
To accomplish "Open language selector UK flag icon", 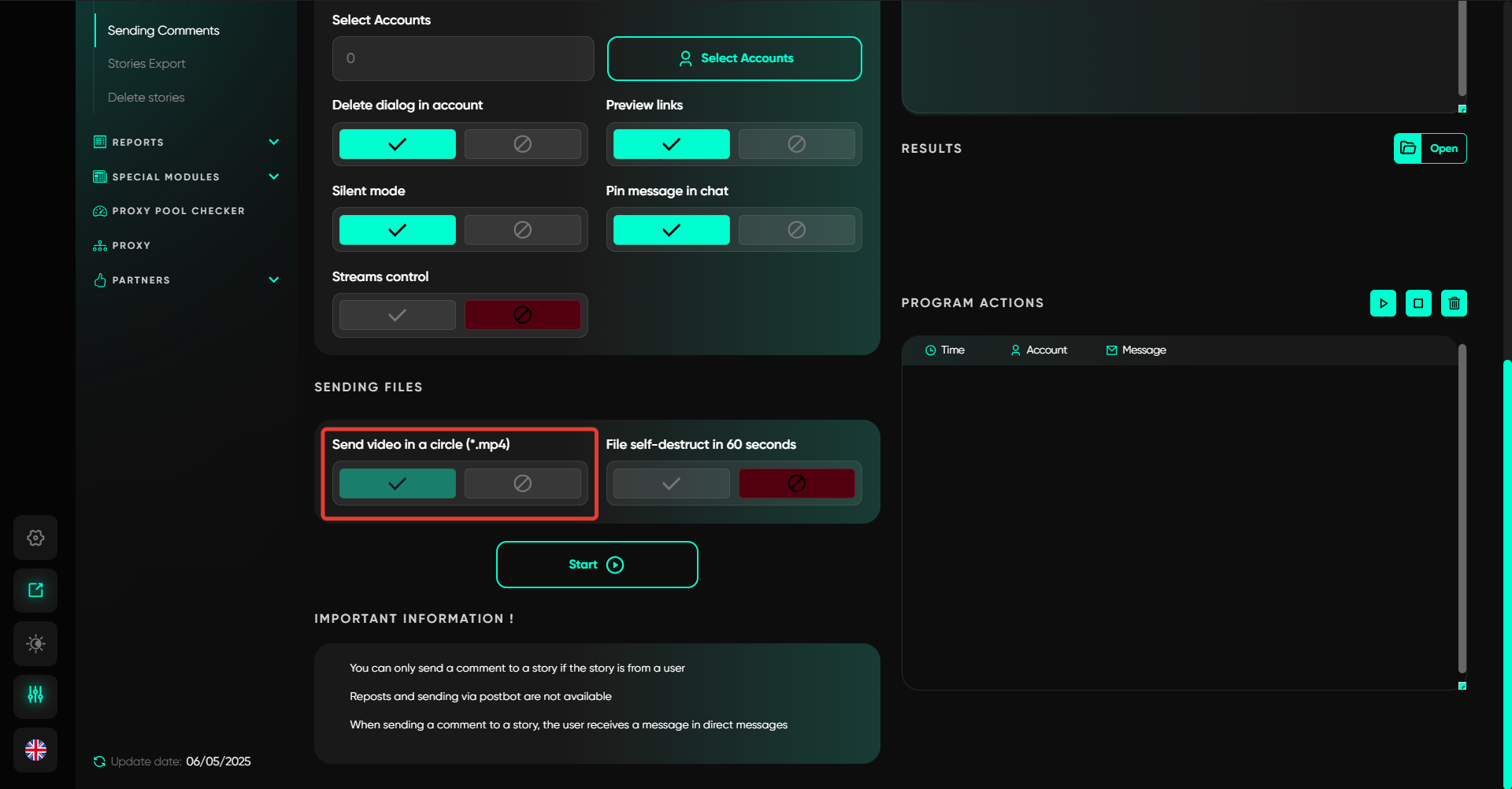I will point(35,750).
